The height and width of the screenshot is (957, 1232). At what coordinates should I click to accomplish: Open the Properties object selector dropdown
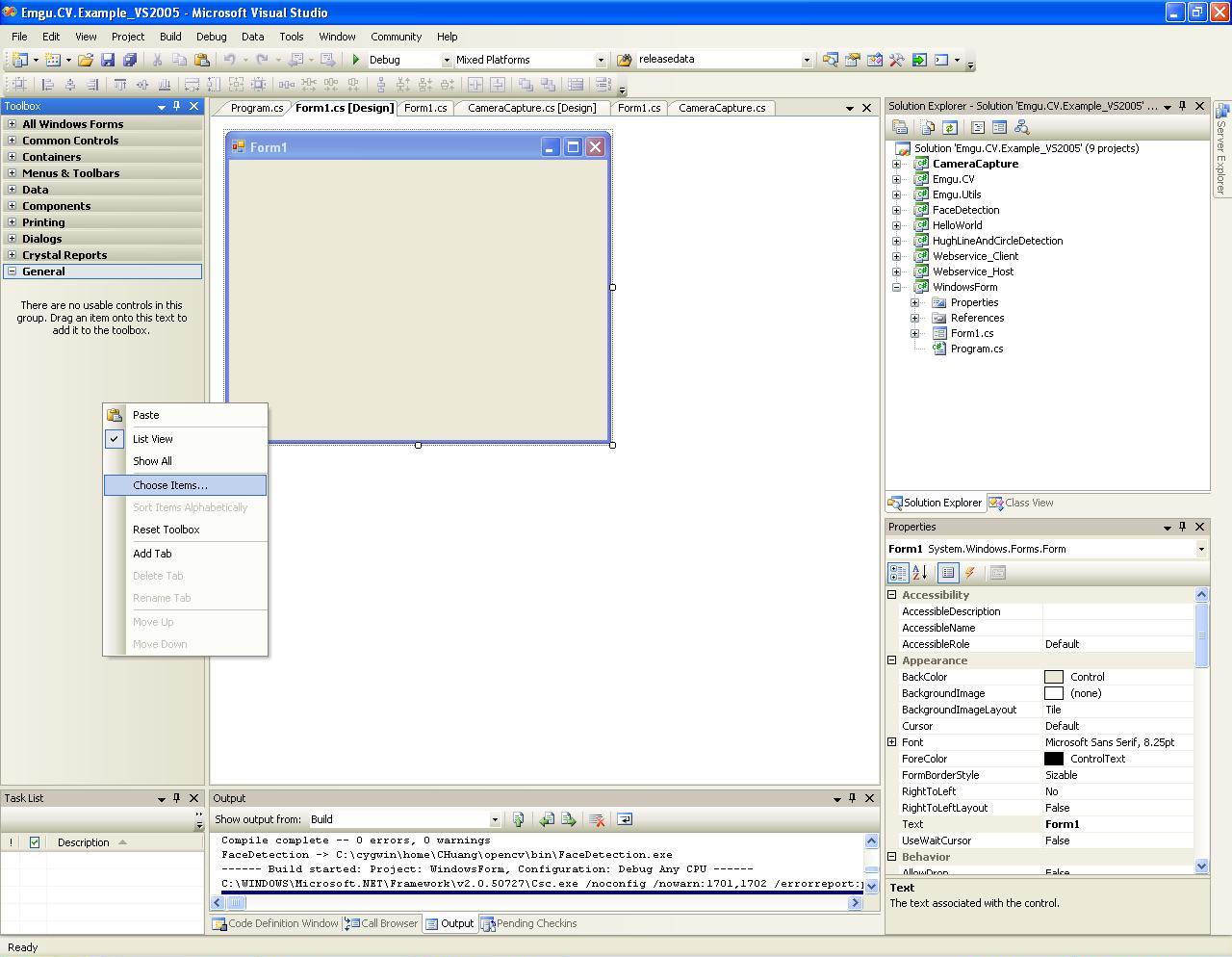1201,549
